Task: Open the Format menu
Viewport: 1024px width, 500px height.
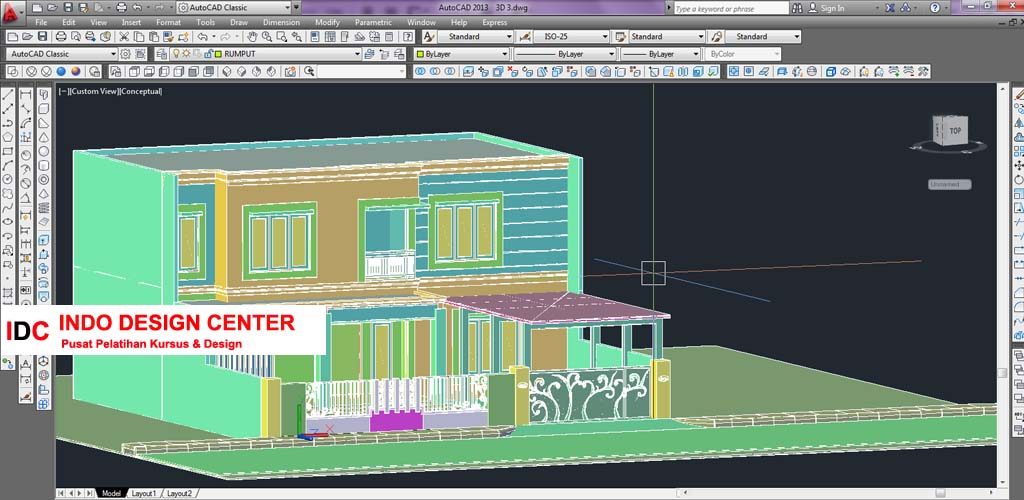Action: coord(168,22)
